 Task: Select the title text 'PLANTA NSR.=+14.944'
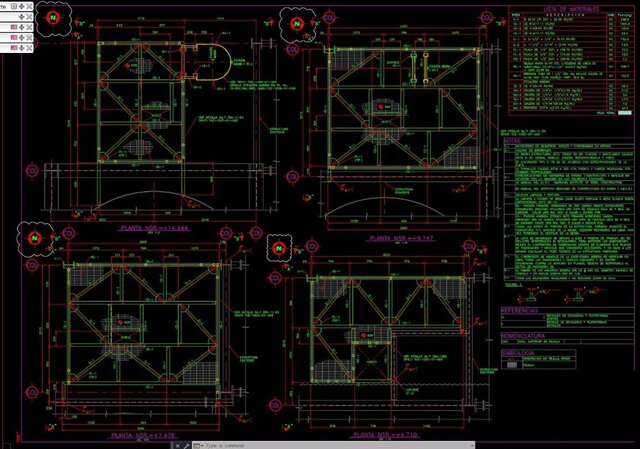coord(154,228)
